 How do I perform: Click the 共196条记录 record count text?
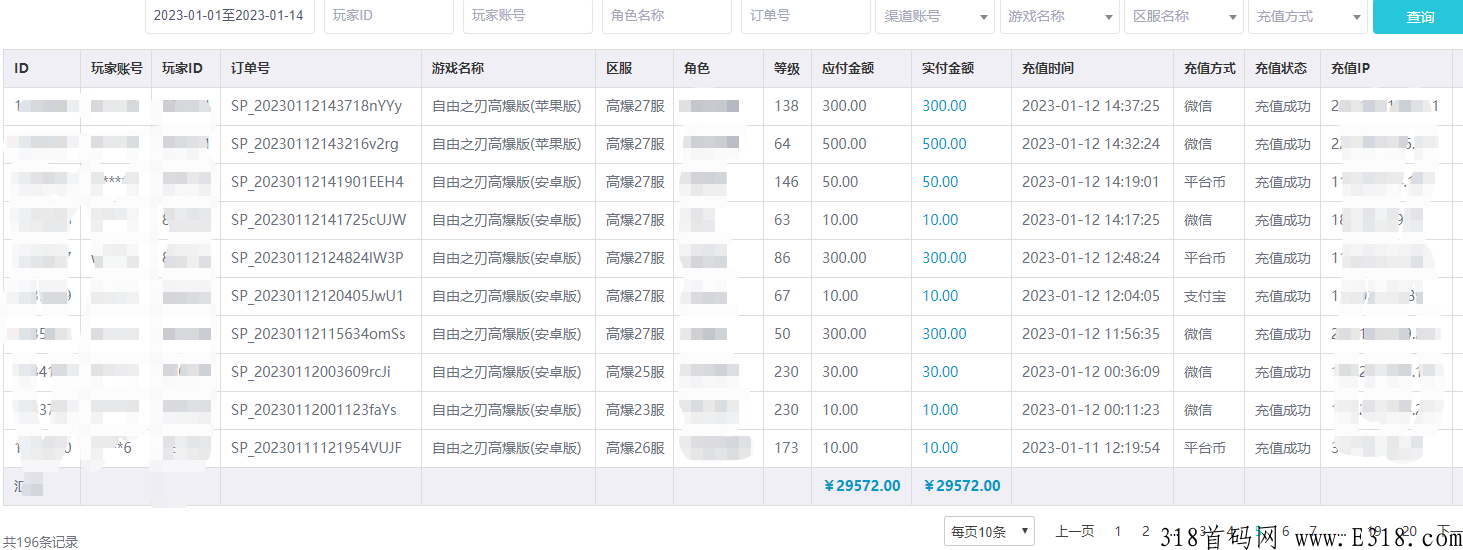tap(40, 542)
